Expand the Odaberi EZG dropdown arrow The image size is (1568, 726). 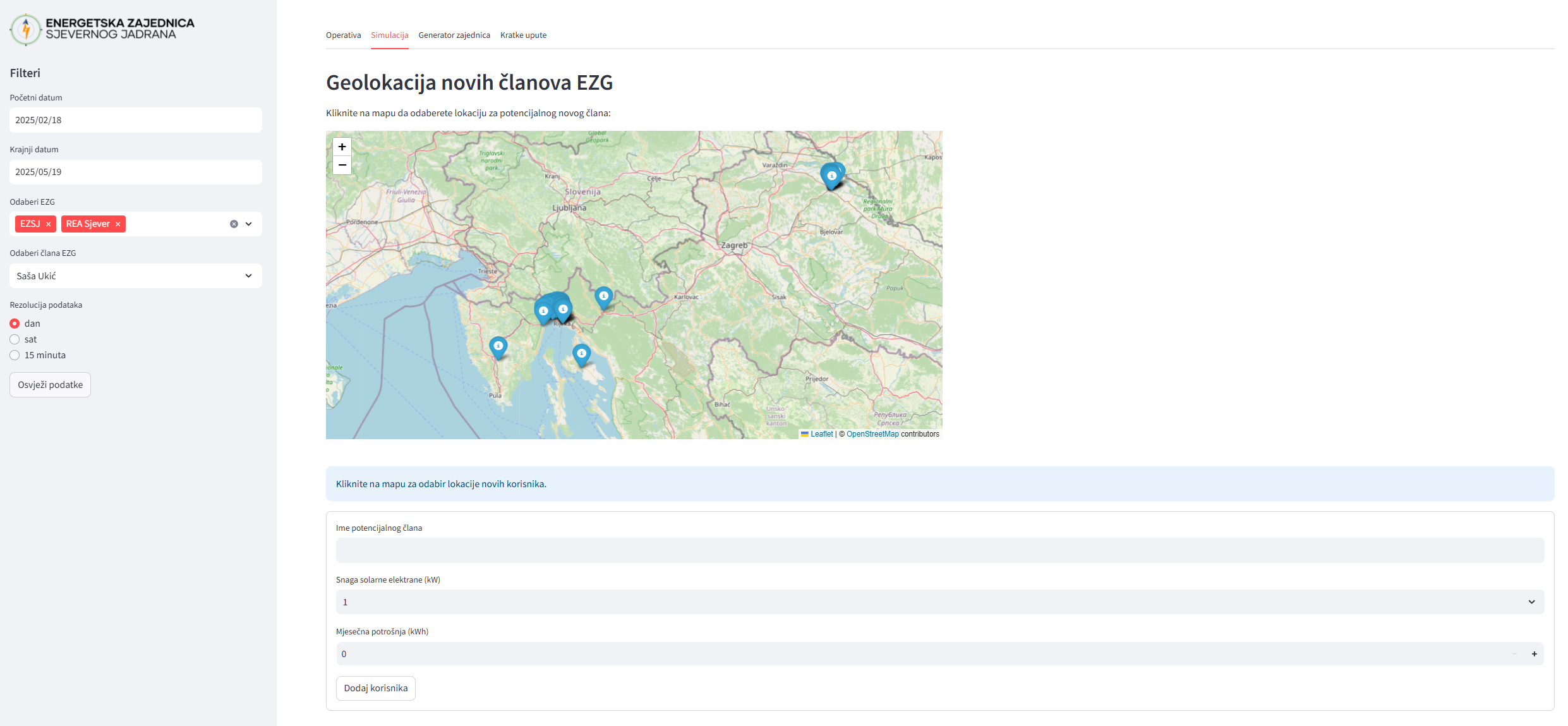[249, 224]
